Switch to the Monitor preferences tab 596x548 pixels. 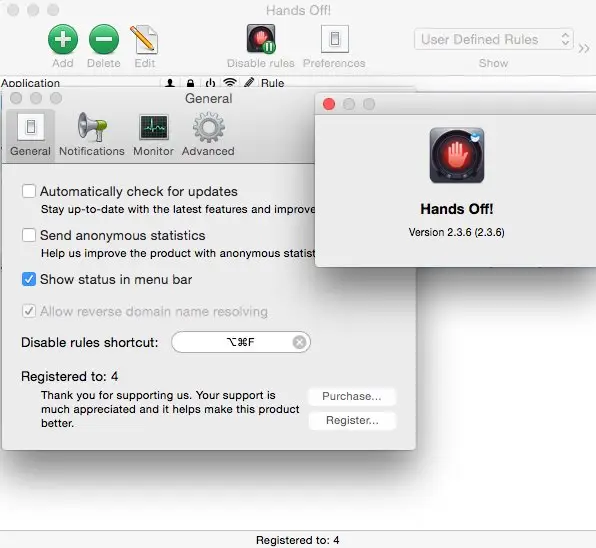(x=154, y=128)
